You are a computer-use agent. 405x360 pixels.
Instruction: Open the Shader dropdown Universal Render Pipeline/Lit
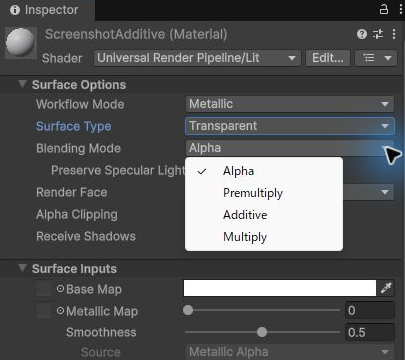point(197,58)
